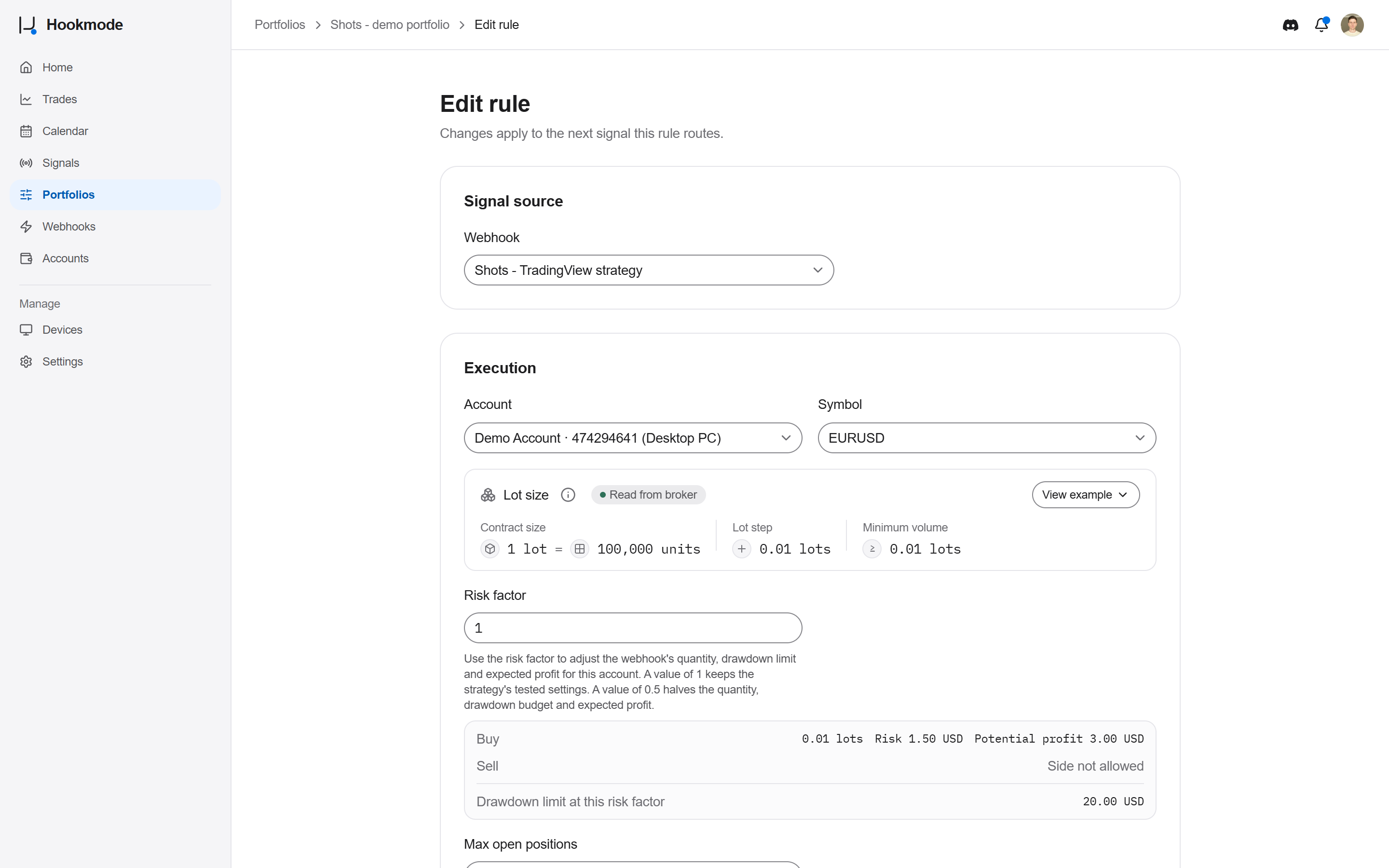Click the Webhooks lightning bolt icon
Image resolution: width=1389 pixels, height=868 pixels.
(26, 227)
